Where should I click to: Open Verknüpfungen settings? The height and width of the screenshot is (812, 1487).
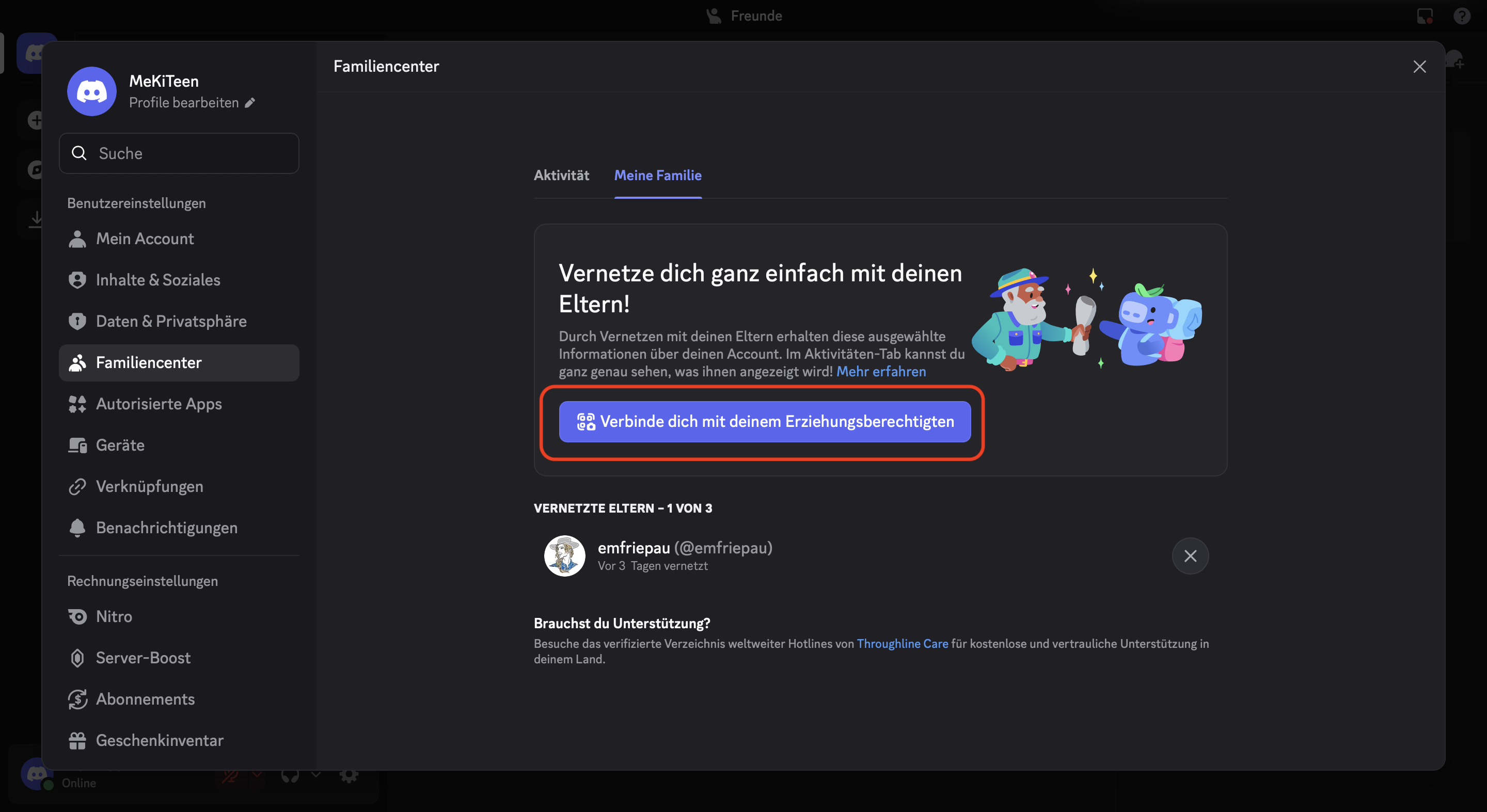click(149, 486)
